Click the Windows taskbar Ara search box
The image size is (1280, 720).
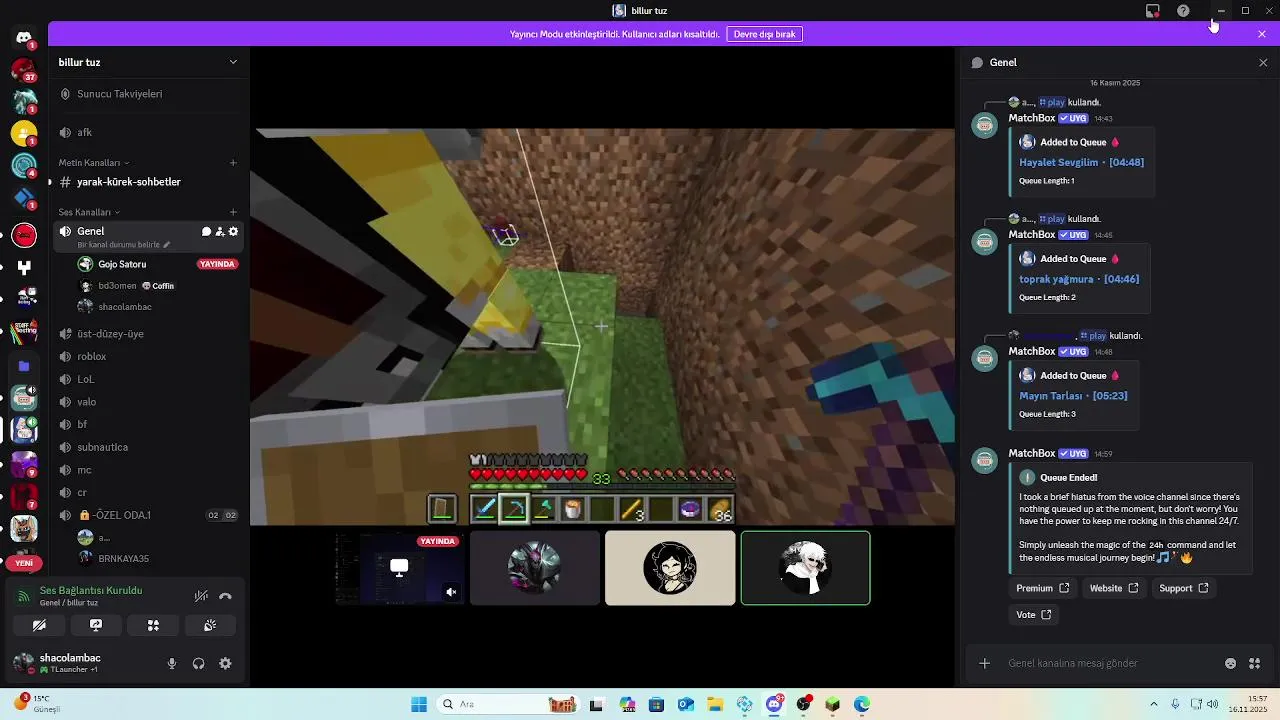coord(507,704)
